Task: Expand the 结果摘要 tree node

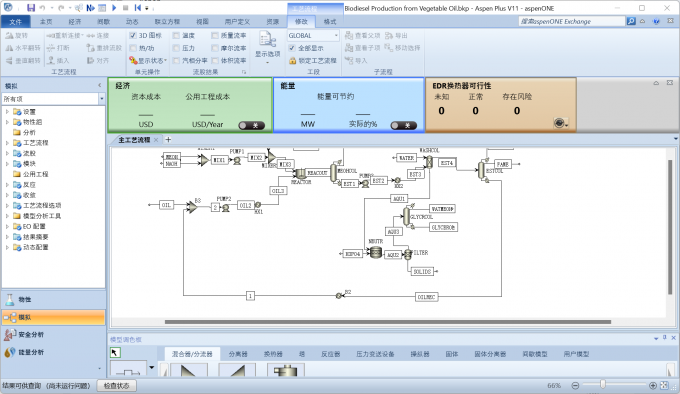Action: coord(7,237)
